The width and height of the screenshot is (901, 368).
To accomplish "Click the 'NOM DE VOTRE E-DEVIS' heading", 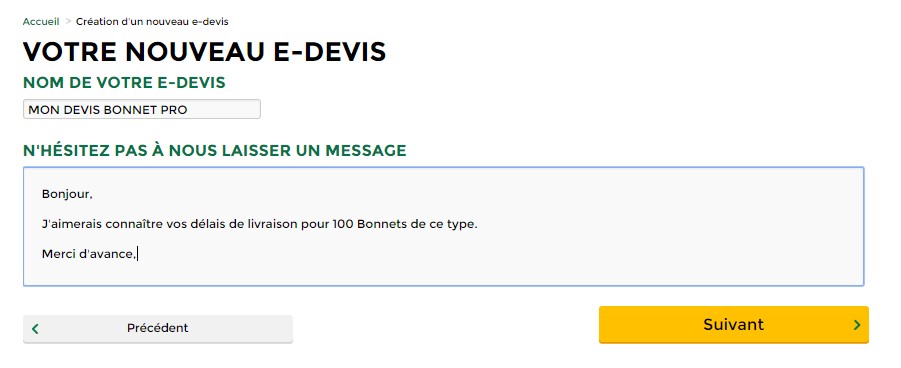I will (x=124, y=83).
